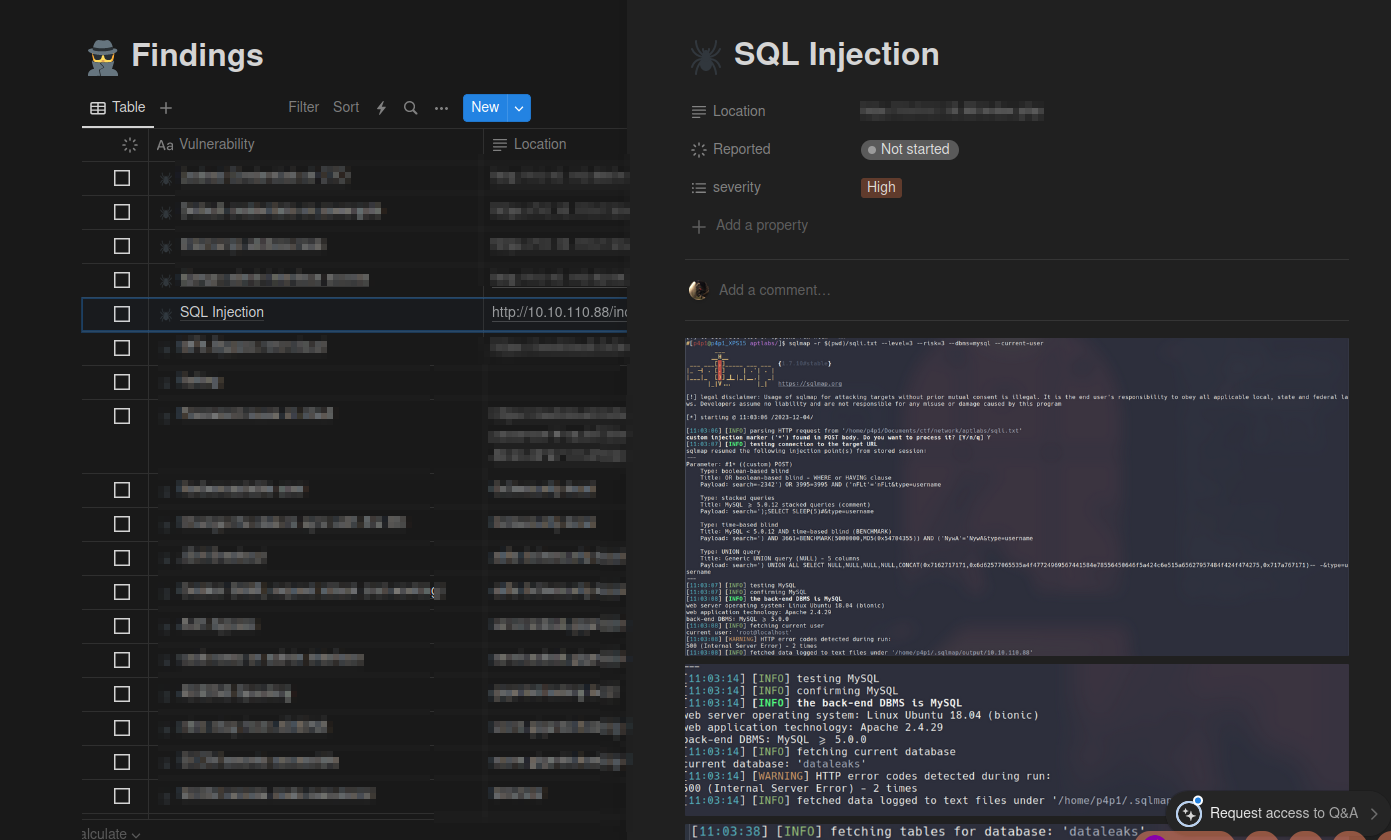The image size is (1391, 840).
Task: Click the Add a comment field
Action: pos(775,290)
